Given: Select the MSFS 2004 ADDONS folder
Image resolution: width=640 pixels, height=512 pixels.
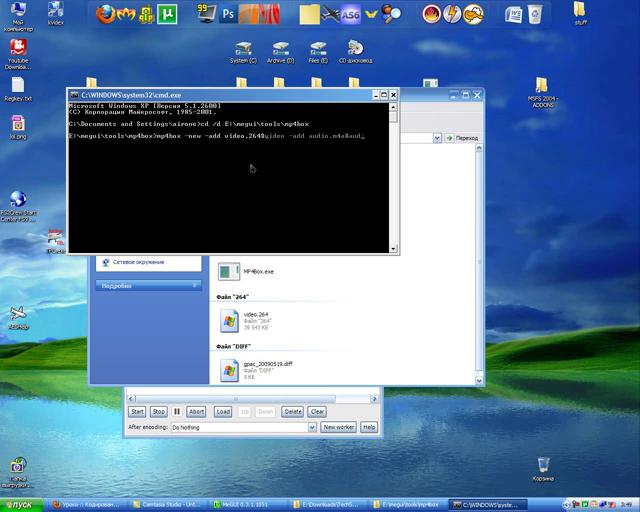Looking at the screenshot, I should tap(542, 93).
